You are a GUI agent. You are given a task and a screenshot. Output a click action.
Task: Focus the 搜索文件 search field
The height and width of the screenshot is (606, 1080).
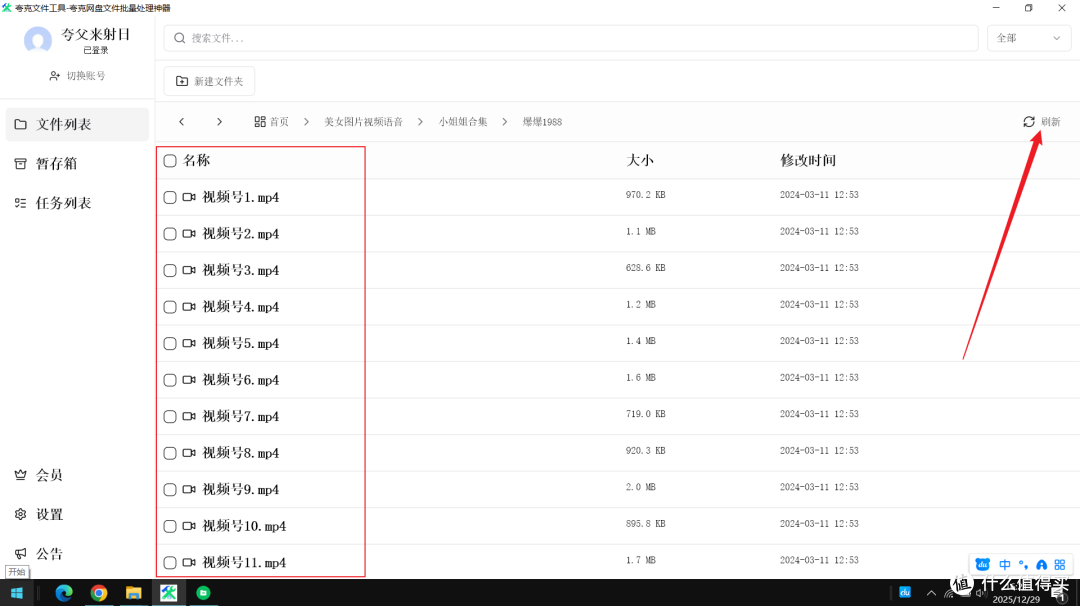[x=571, y=38]
